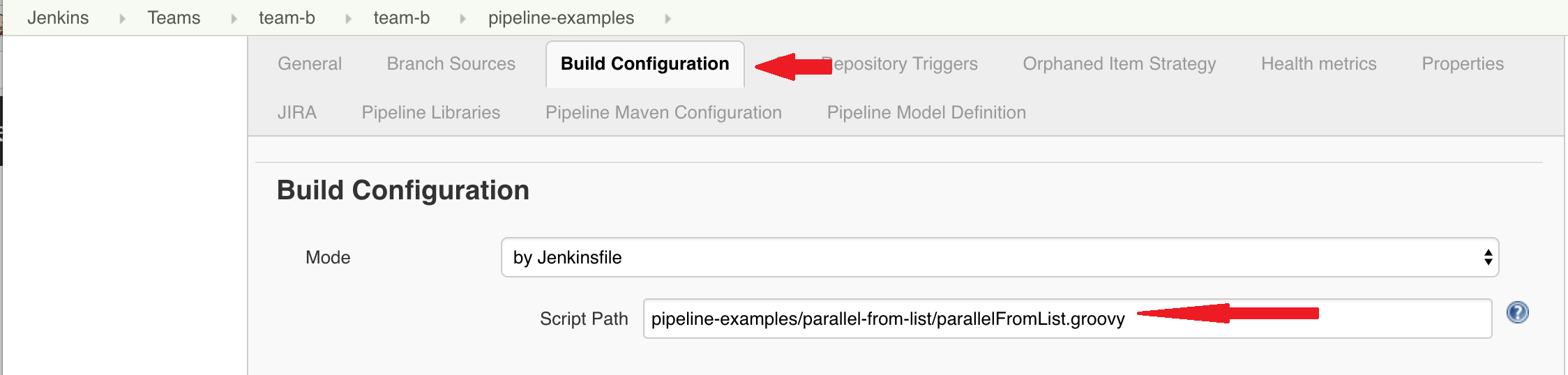Image resolution: width=1568 pixels, height=375 pixels.
Task: Open the Repository Triggers tab
Action: [900, 63]
